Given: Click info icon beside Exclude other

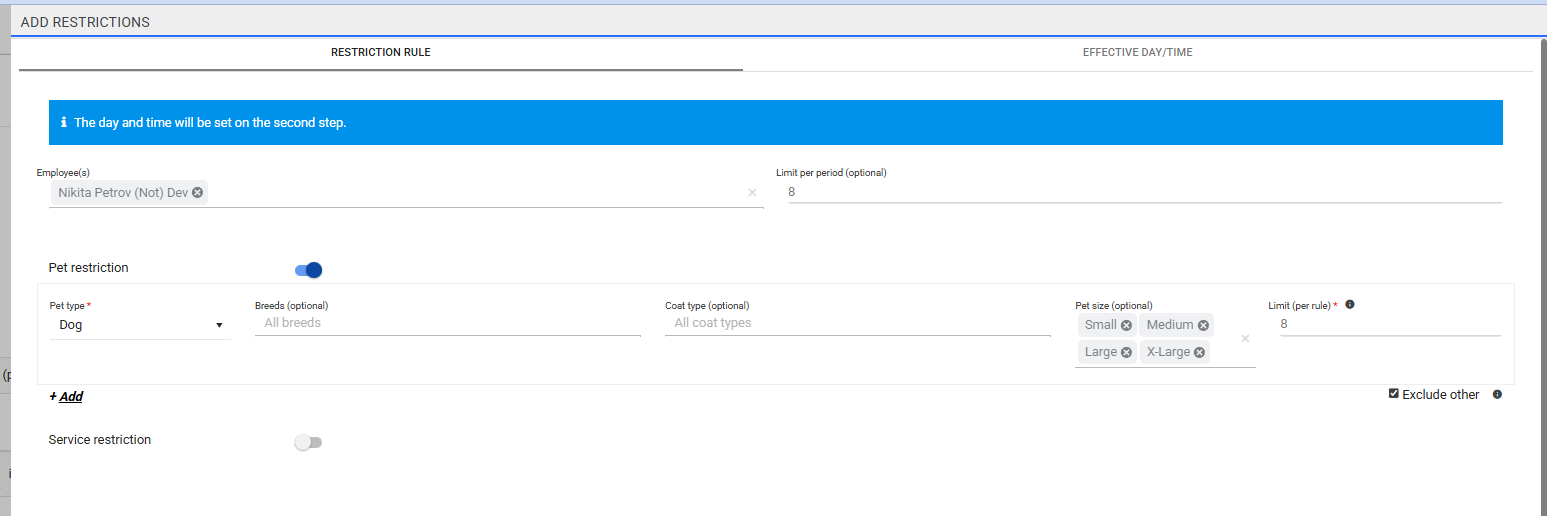Looking at the screenshot, I should [x=1497, y=395].
